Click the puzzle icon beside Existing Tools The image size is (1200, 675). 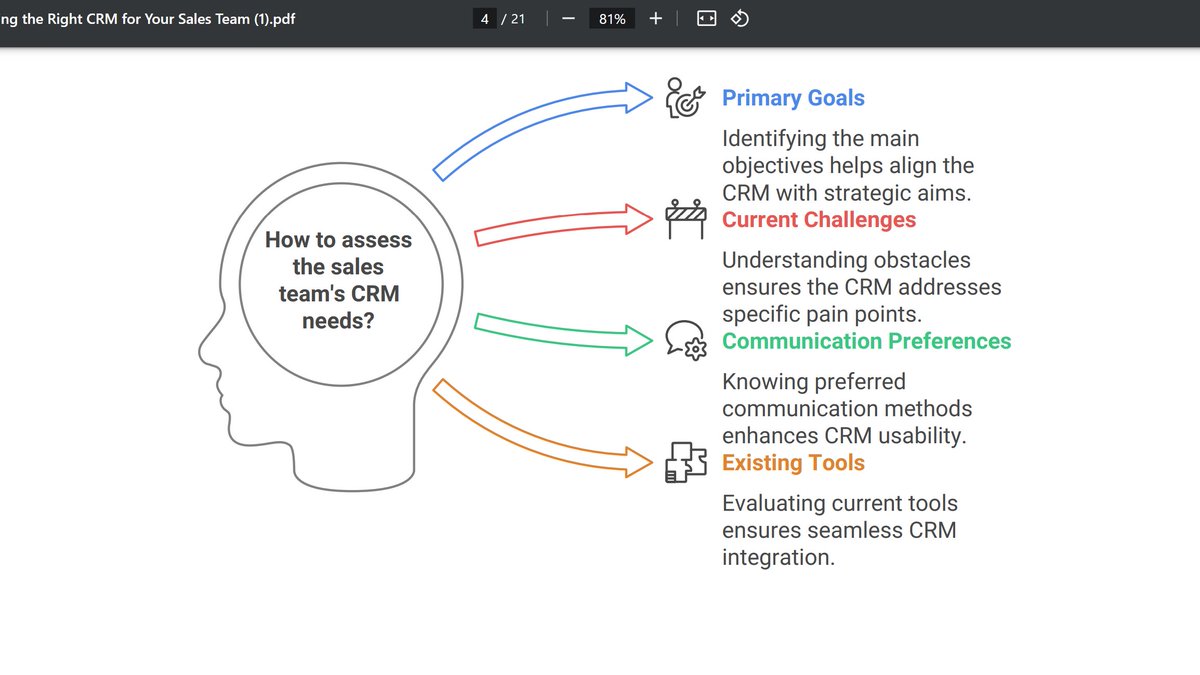(686, 462)
